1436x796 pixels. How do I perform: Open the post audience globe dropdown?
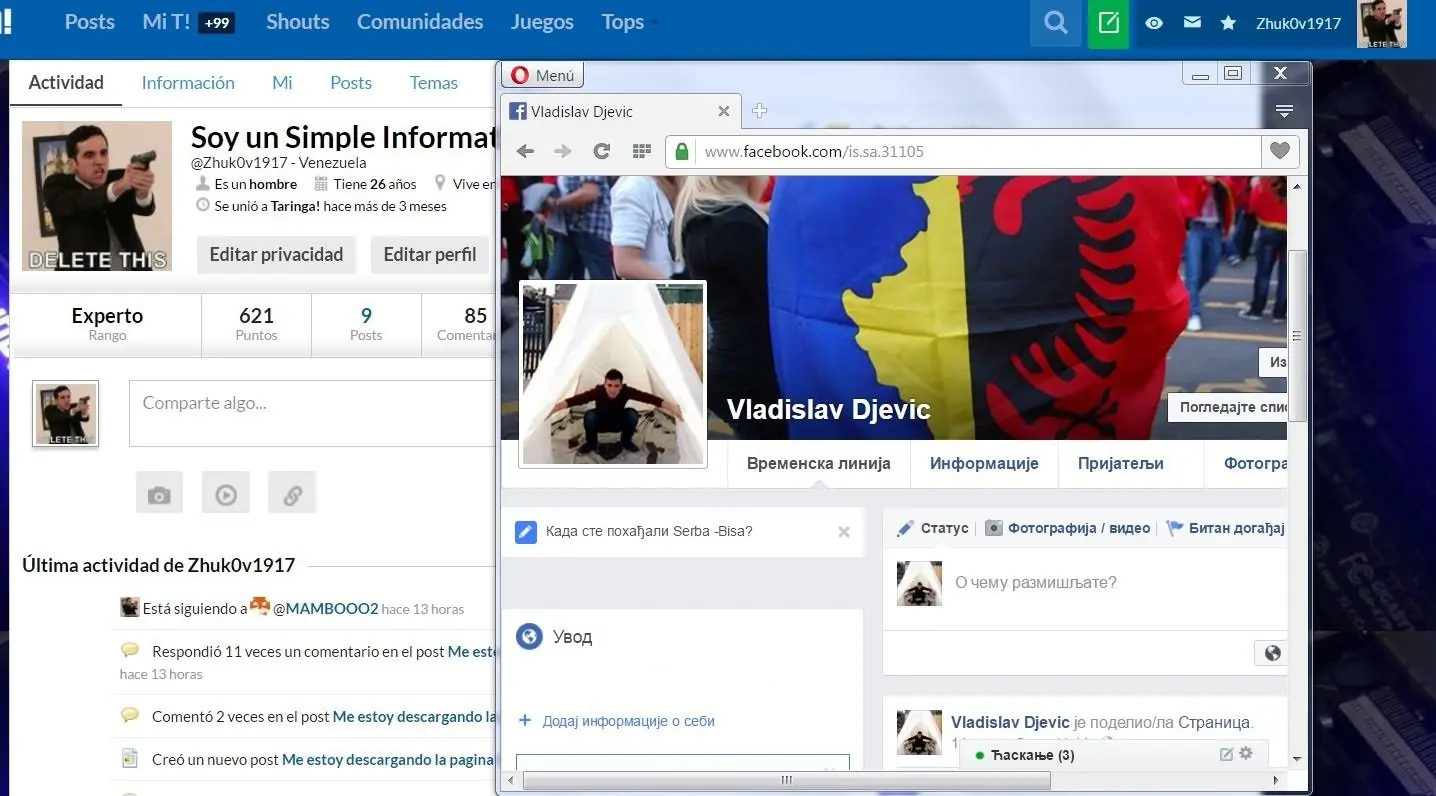tap(1271, 653)
